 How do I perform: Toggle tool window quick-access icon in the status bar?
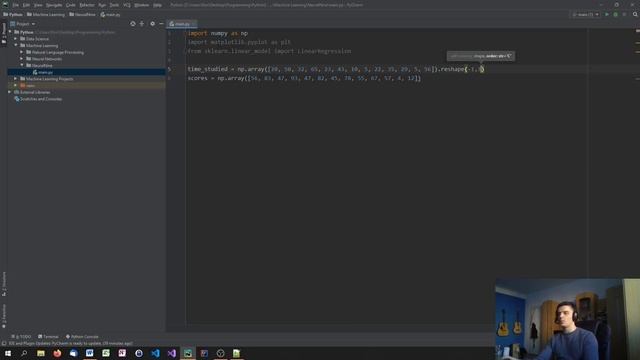pos(4,343)
